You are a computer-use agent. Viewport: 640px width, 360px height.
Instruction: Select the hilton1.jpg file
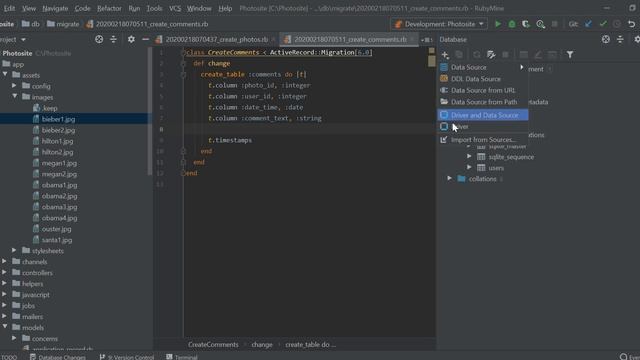click(57, 141)
